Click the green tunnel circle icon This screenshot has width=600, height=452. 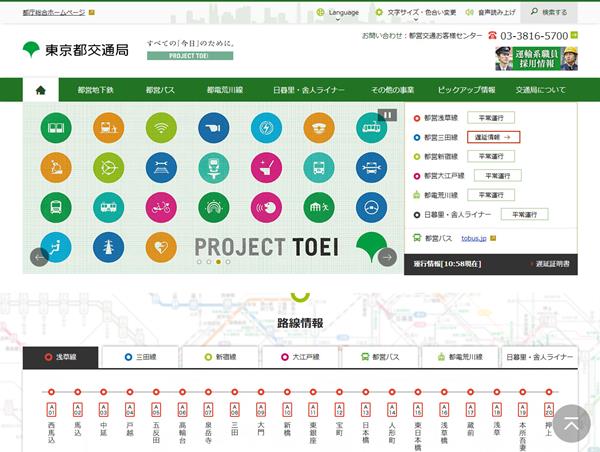point(214,207)
